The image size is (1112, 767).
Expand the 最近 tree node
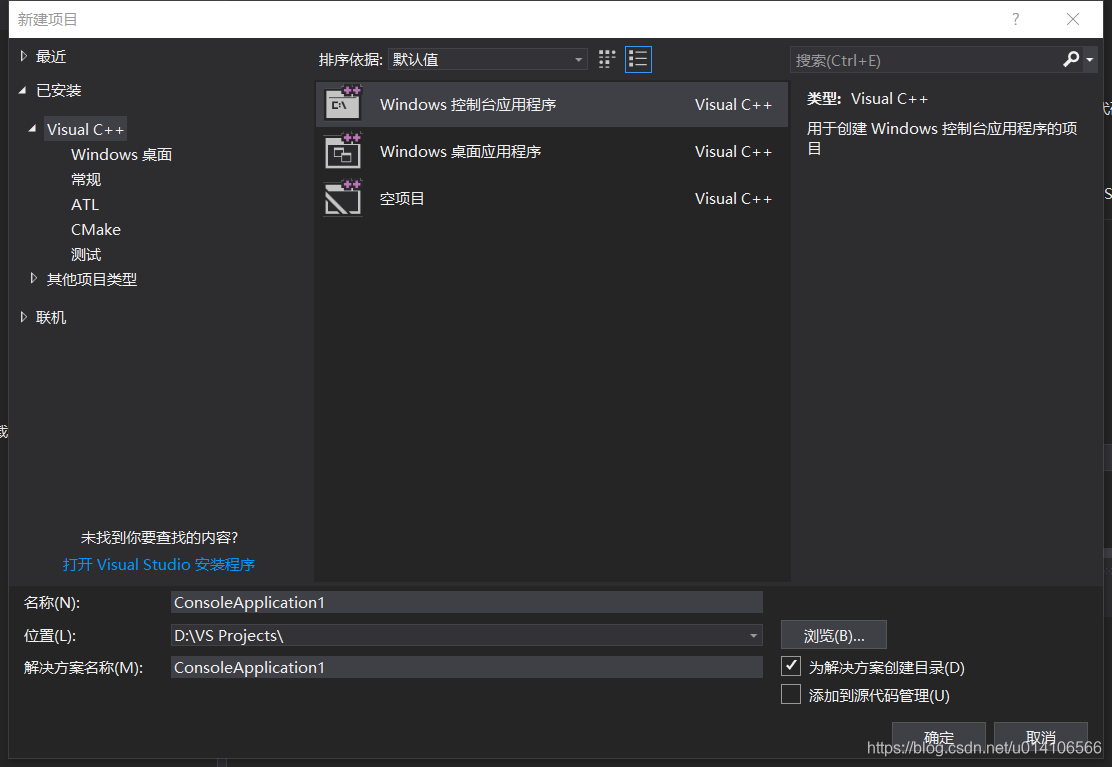23,56
